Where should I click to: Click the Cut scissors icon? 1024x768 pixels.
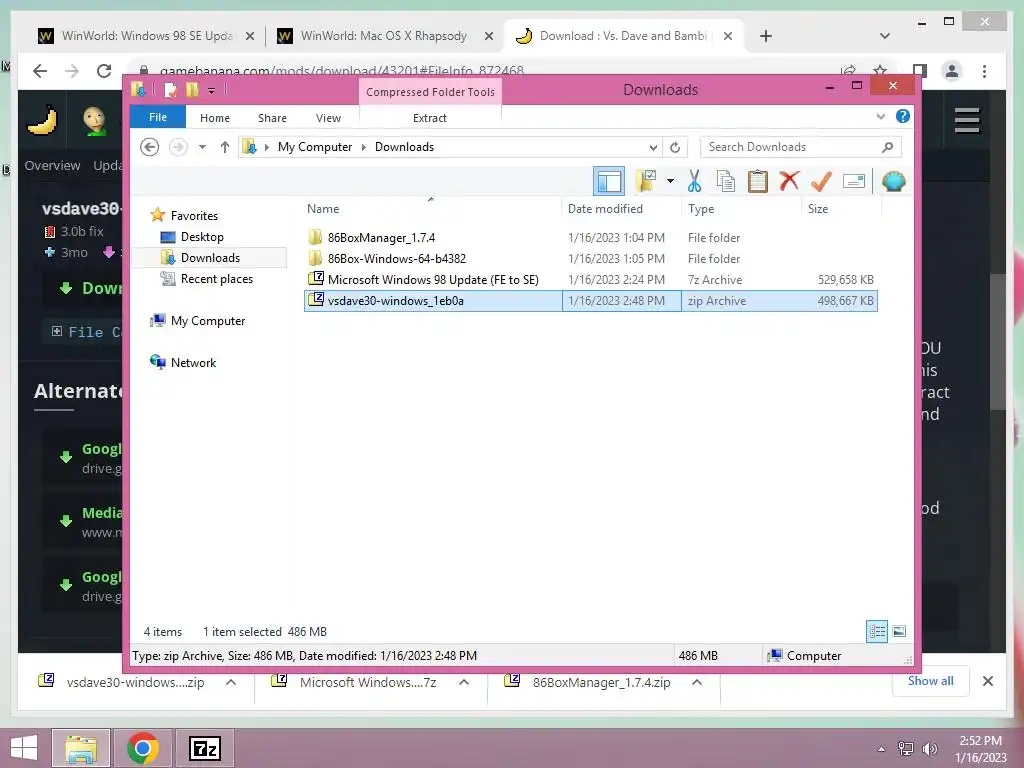coord(694,181)
